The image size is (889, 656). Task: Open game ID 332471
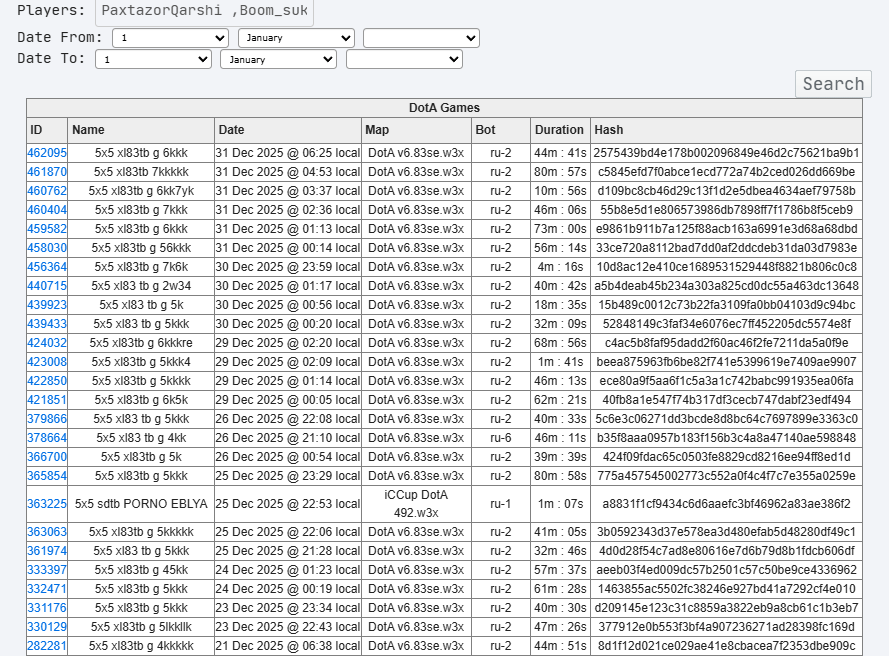(x=47, y=589)
